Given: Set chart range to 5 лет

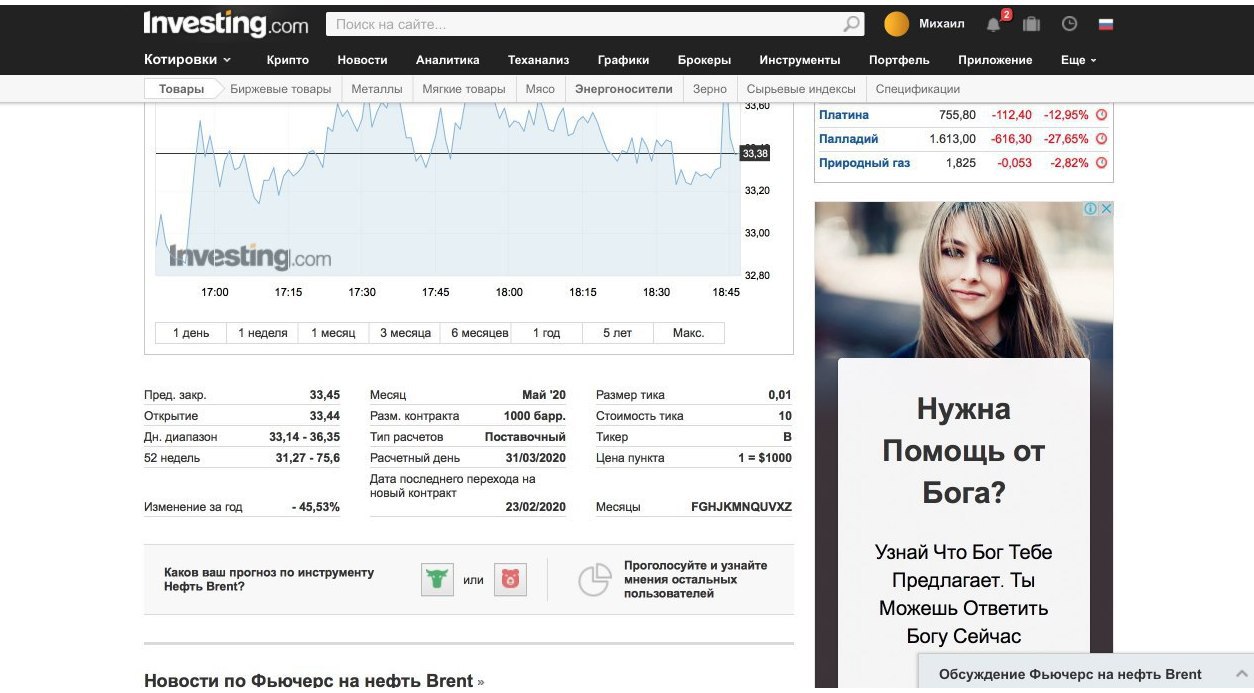Looking at the screenshot, I should [618, 333].
